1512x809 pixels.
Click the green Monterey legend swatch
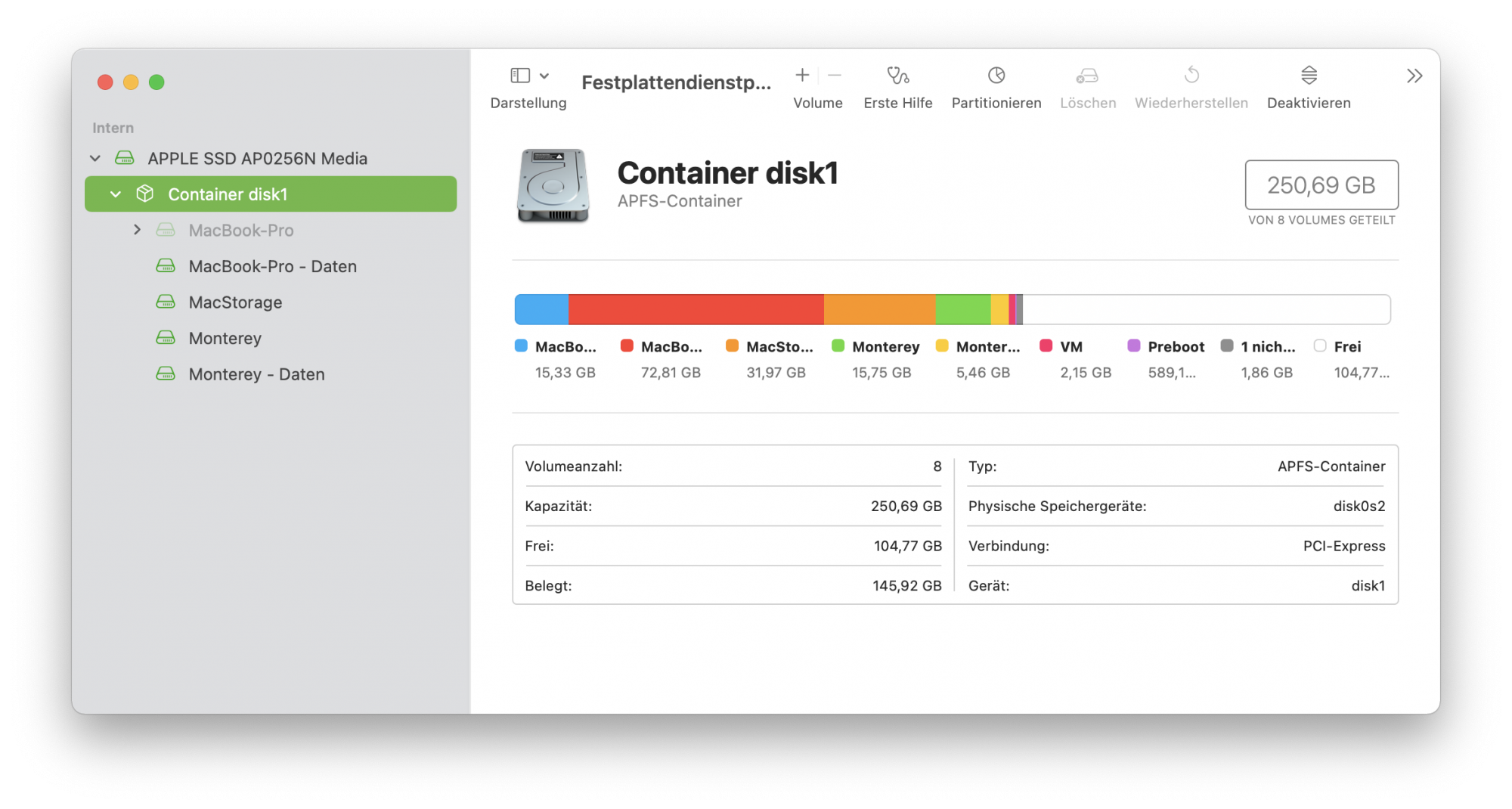(x=838, y=346)
